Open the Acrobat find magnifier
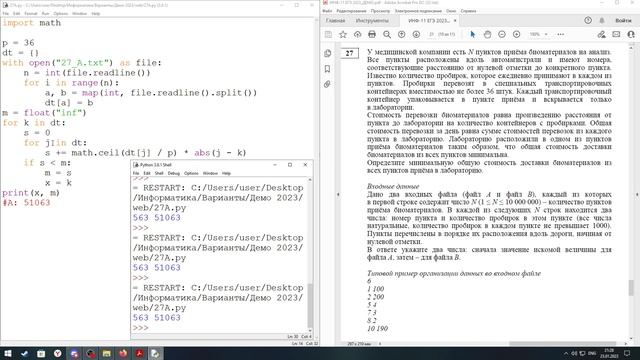This screenshot has width=640, height=360. pyautogui.click(x=387, y=35)
